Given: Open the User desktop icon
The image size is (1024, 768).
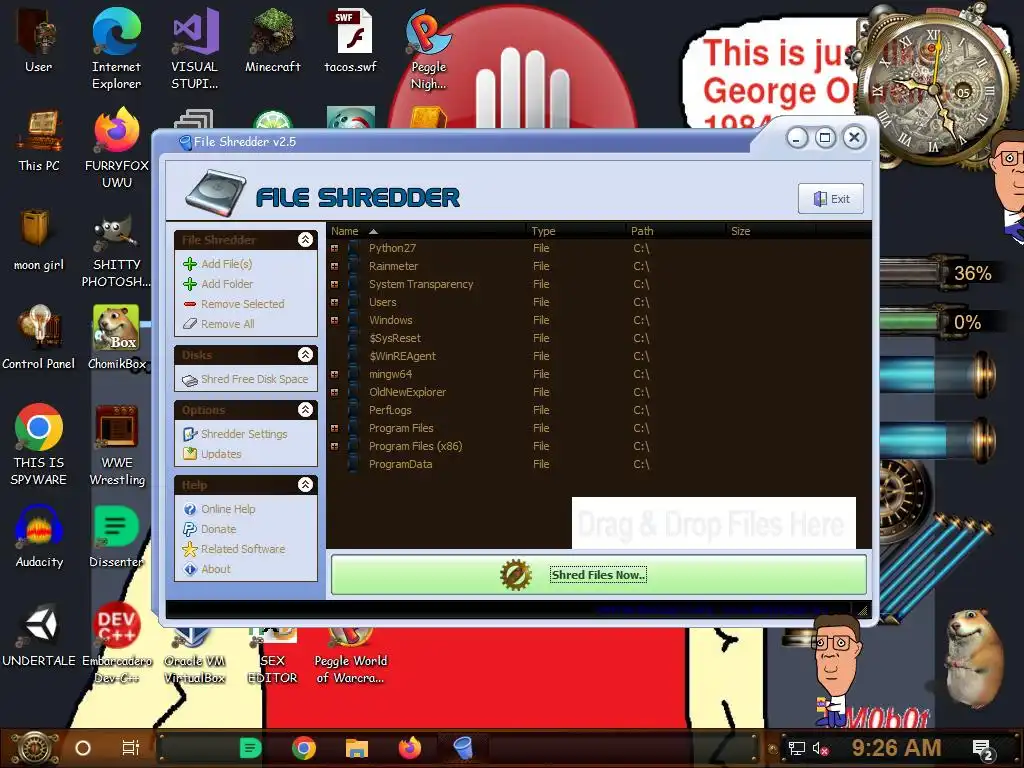Looking at the screenshot, I should pos(39,40).
